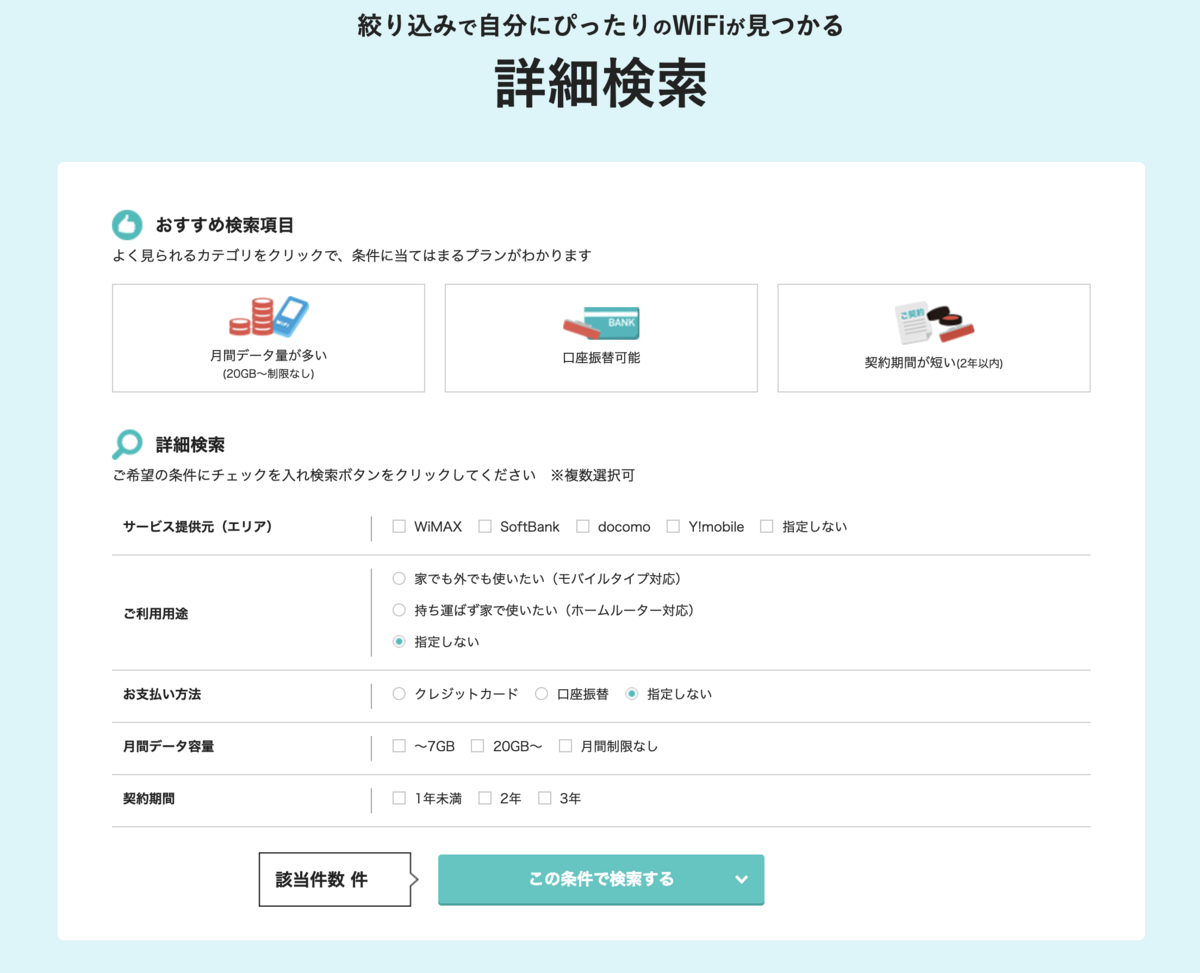
Task: Click the サービス提供元（エリア） row label
Action: [198, 526]
